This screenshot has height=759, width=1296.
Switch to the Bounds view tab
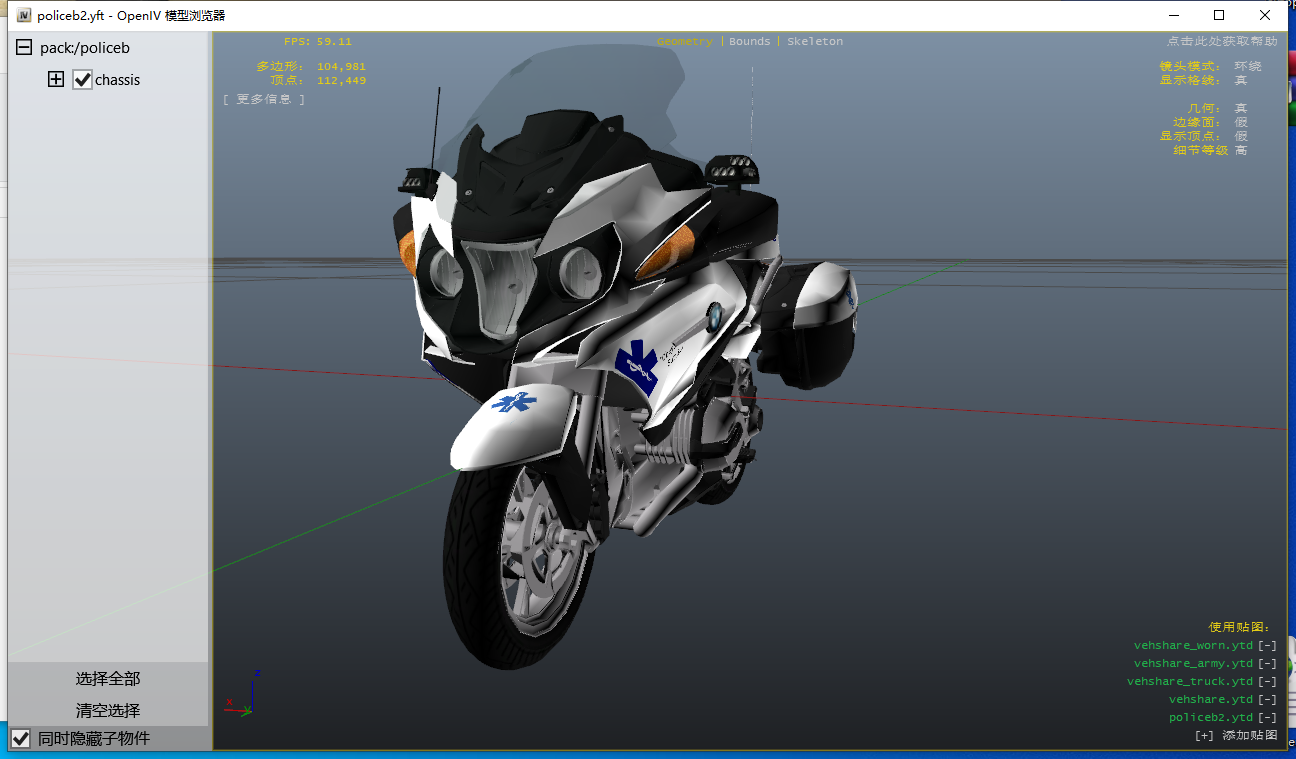coord(750,42)
